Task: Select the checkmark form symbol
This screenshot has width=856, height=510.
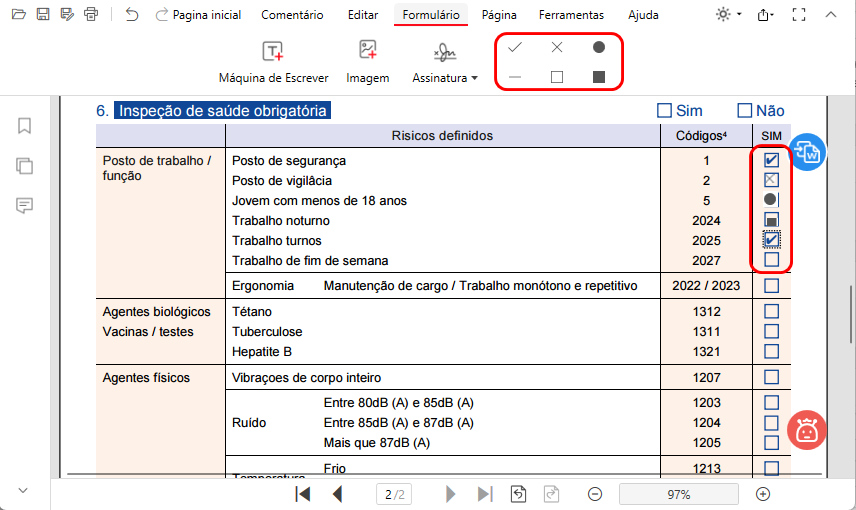Action: click(x=515, y=48)
